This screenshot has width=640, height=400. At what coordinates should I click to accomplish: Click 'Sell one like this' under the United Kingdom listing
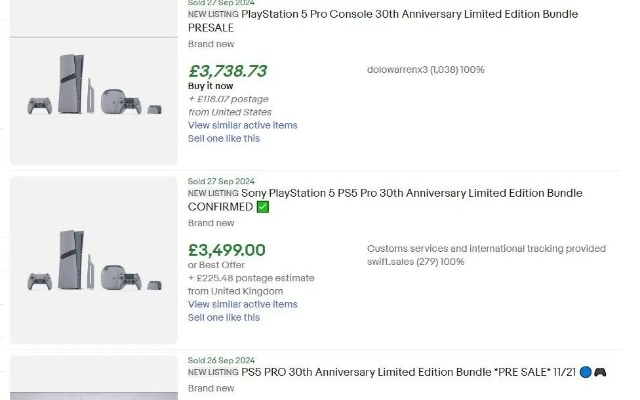(224, 317)
